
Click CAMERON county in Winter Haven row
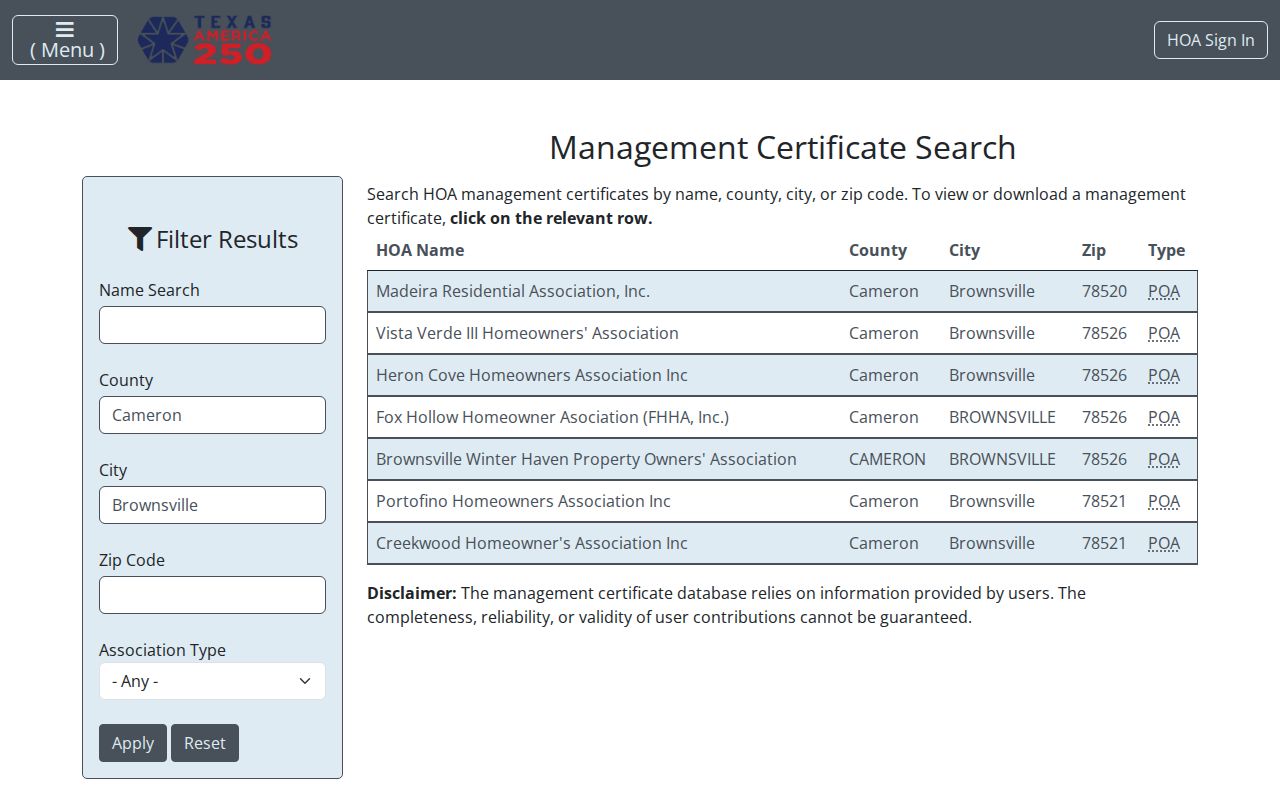887,459
